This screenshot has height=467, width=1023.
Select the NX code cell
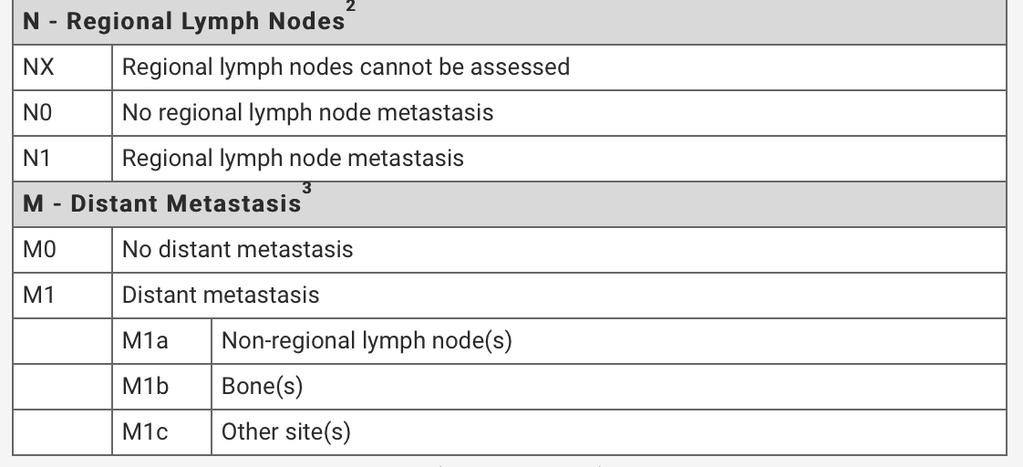pyautogui.click(x=63, y=67)
